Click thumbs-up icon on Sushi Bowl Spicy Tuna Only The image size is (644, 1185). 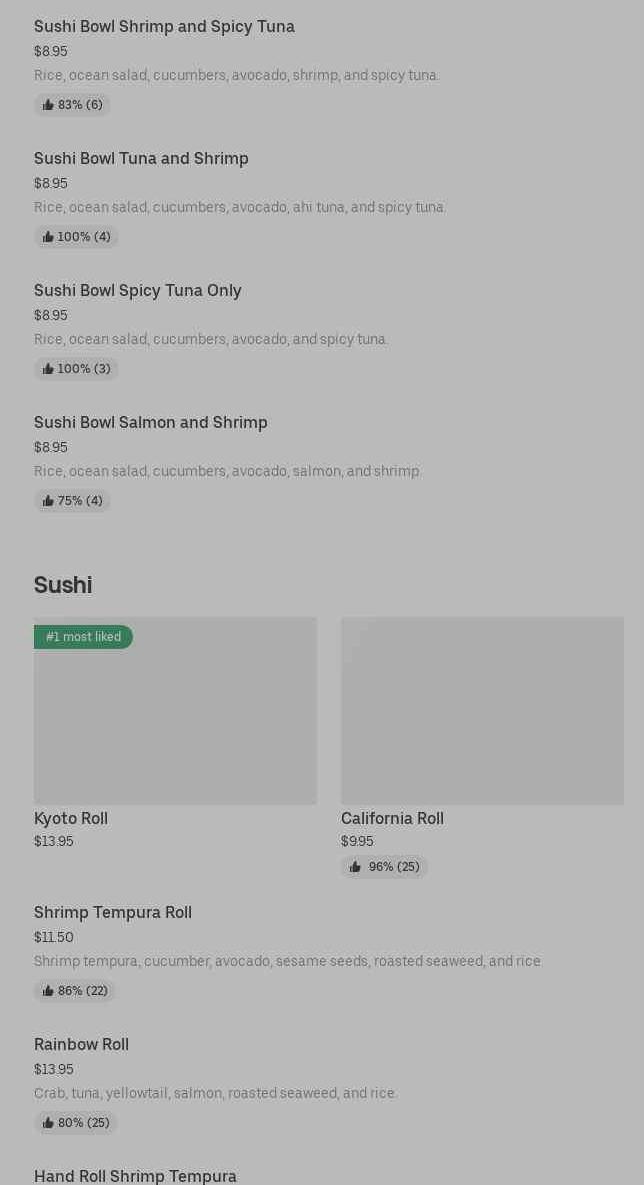click(x=48, y=369)
